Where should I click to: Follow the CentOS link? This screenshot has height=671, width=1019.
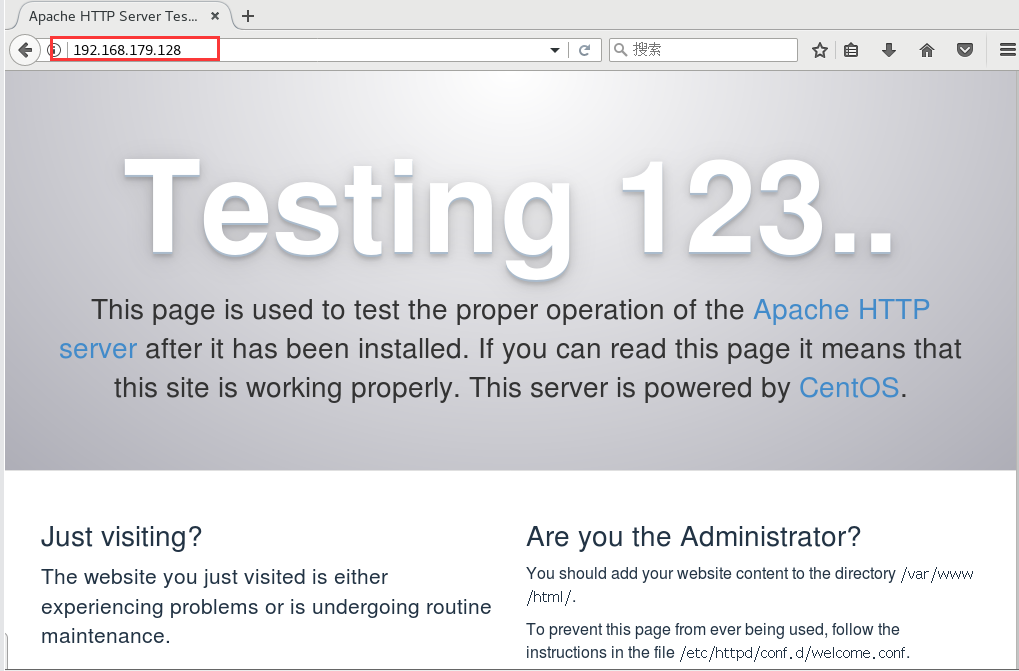pos(849,388)
